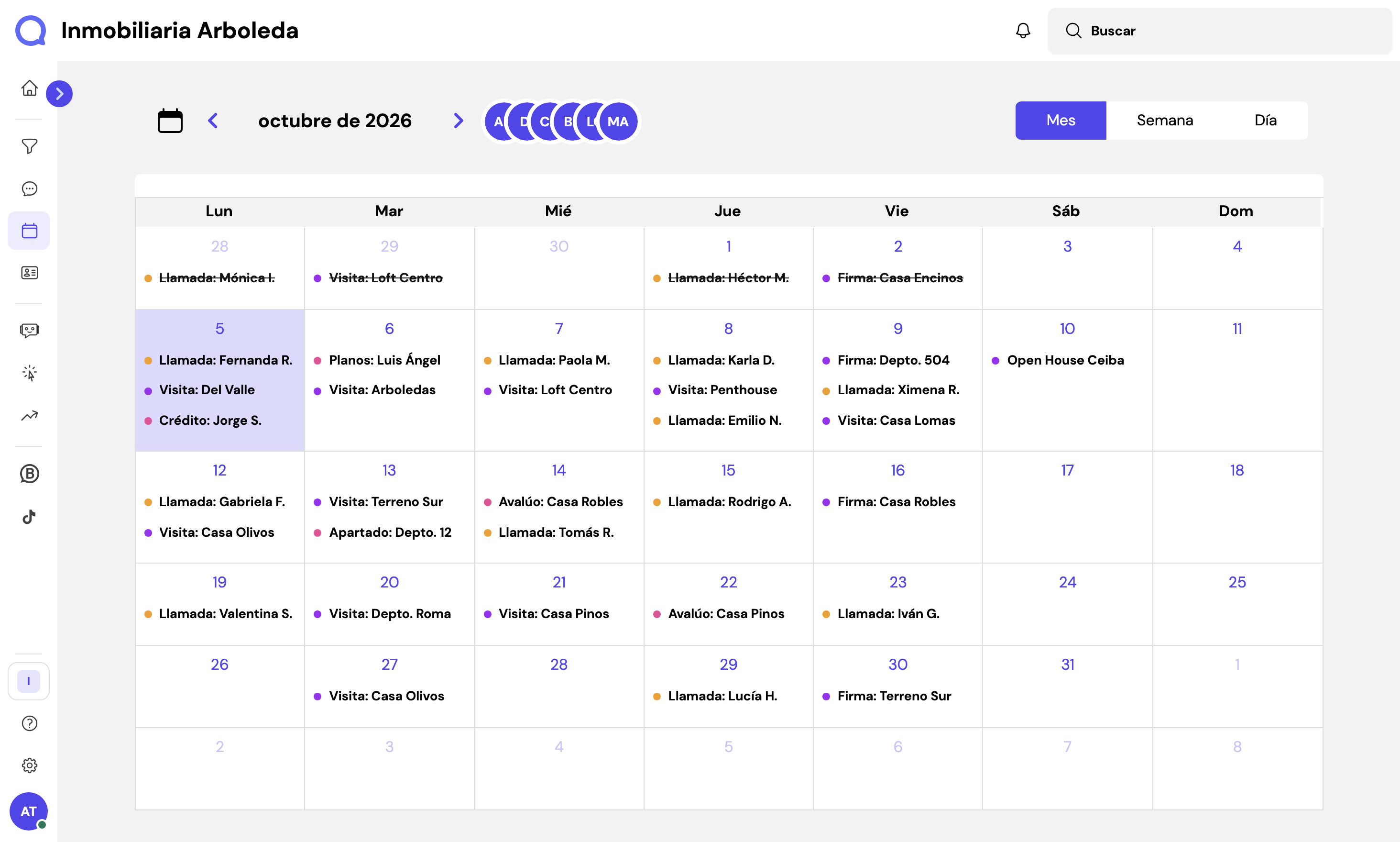
Task: Click the AT user avatar
Action: click(x=28, y=811)
